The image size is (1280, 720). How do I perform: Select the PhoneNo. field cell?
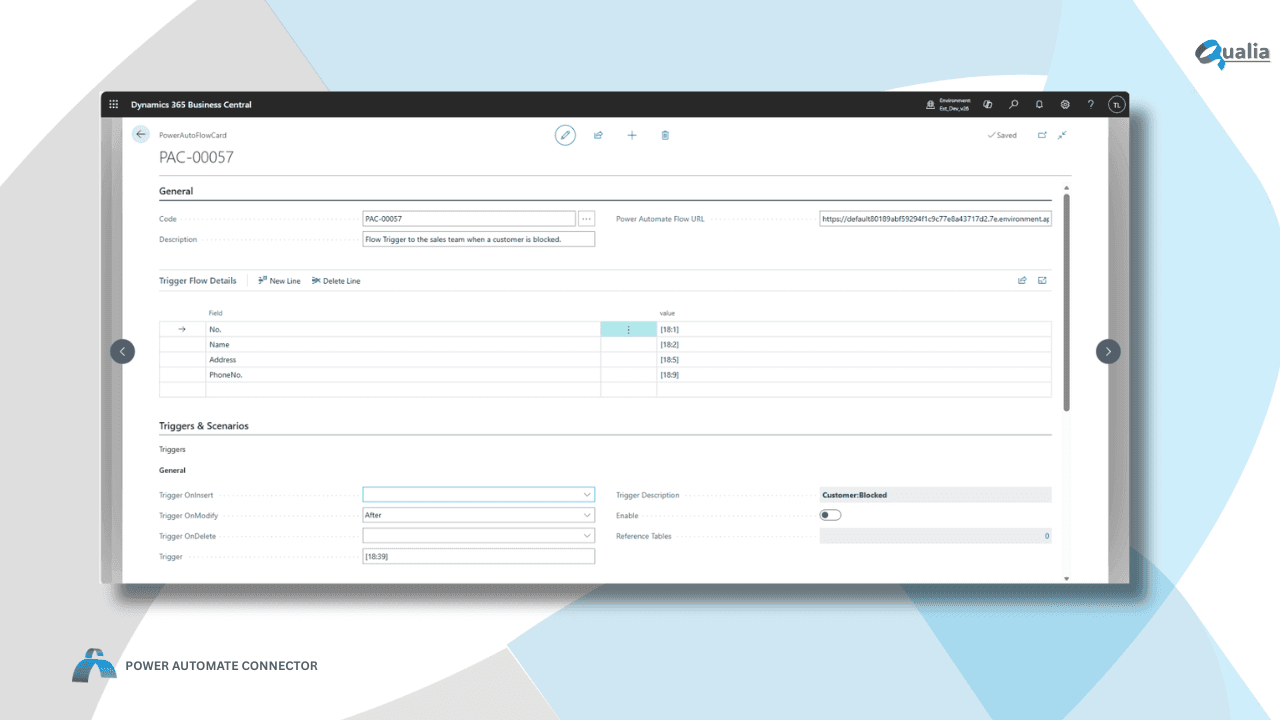403,375
